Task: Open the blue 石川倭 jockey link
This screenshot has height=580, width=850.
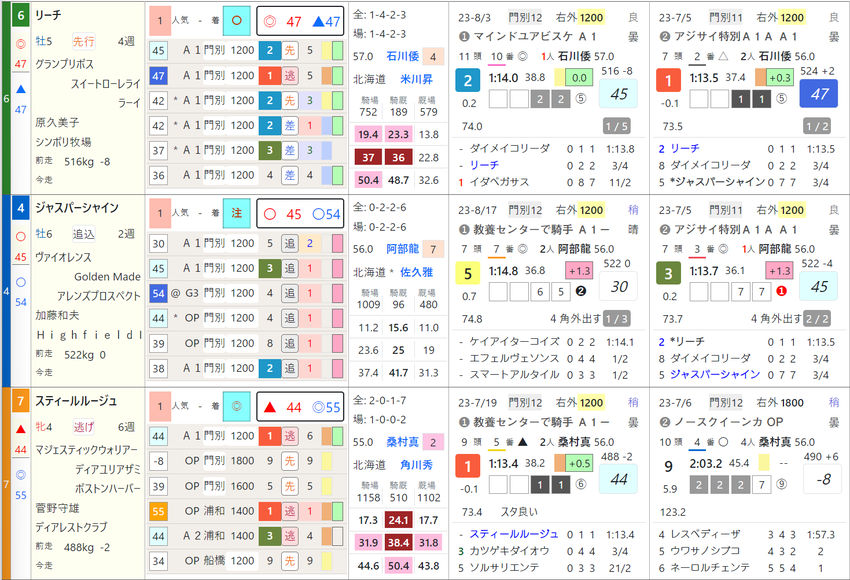Action: [402, 56]
